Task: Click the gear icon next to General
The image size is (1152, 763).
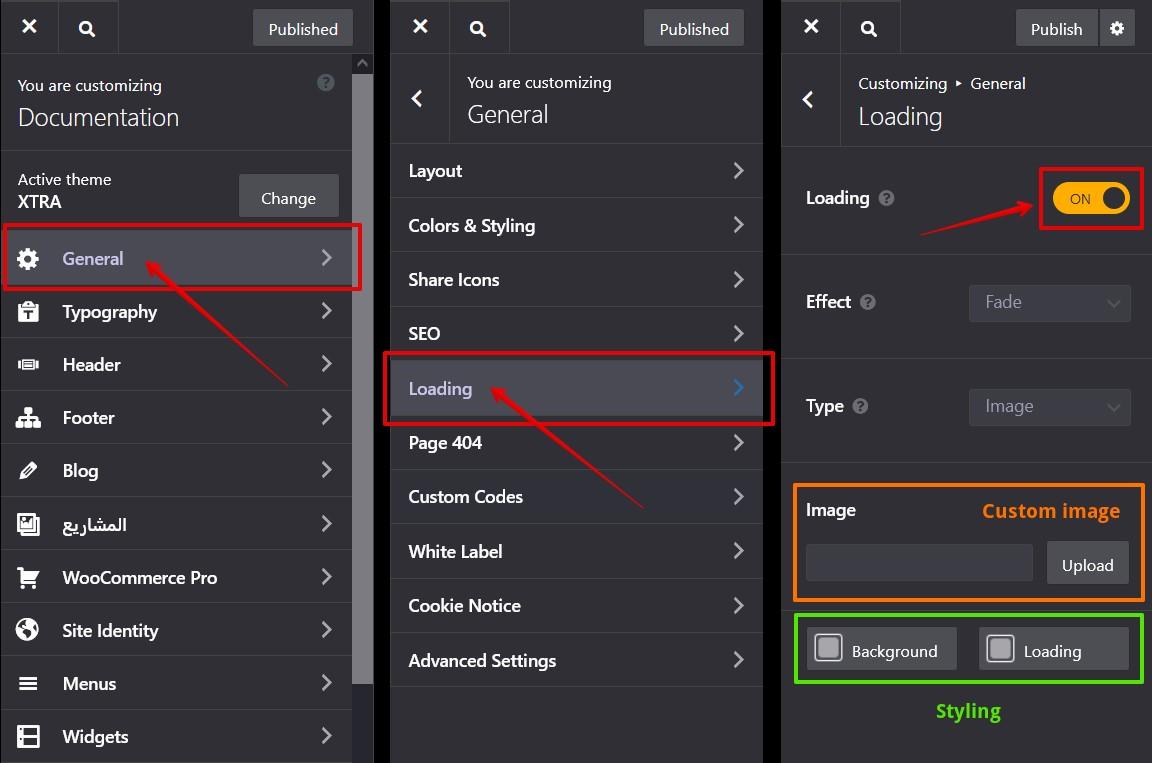Action: coord(28,259)
